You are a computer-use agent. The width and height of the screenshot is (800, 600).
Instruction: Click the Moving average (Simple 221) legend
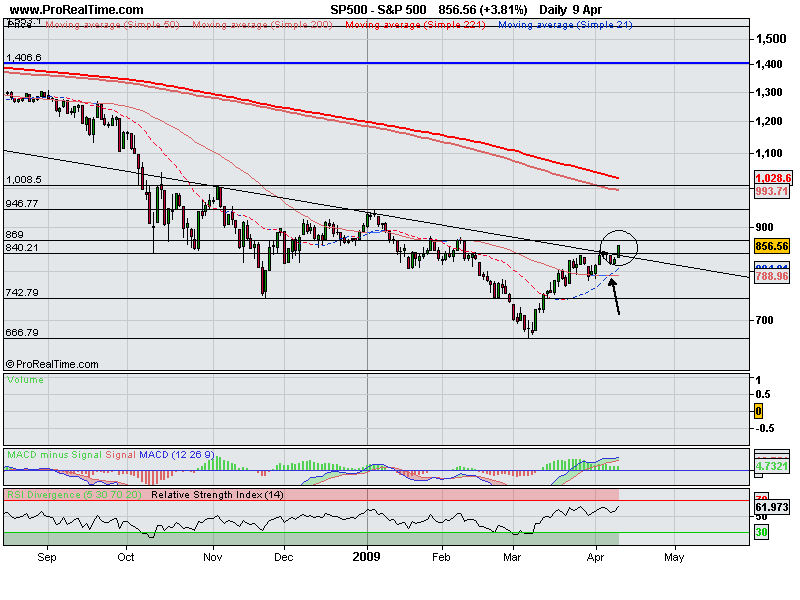[x=415, y=24]
